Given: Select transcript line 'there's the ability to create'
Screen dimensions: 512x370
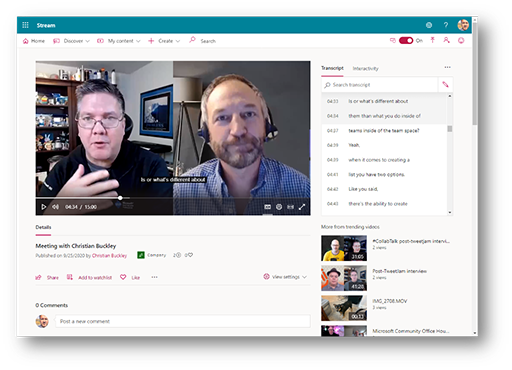Looking at the screenshot, I should click(384, 204).
